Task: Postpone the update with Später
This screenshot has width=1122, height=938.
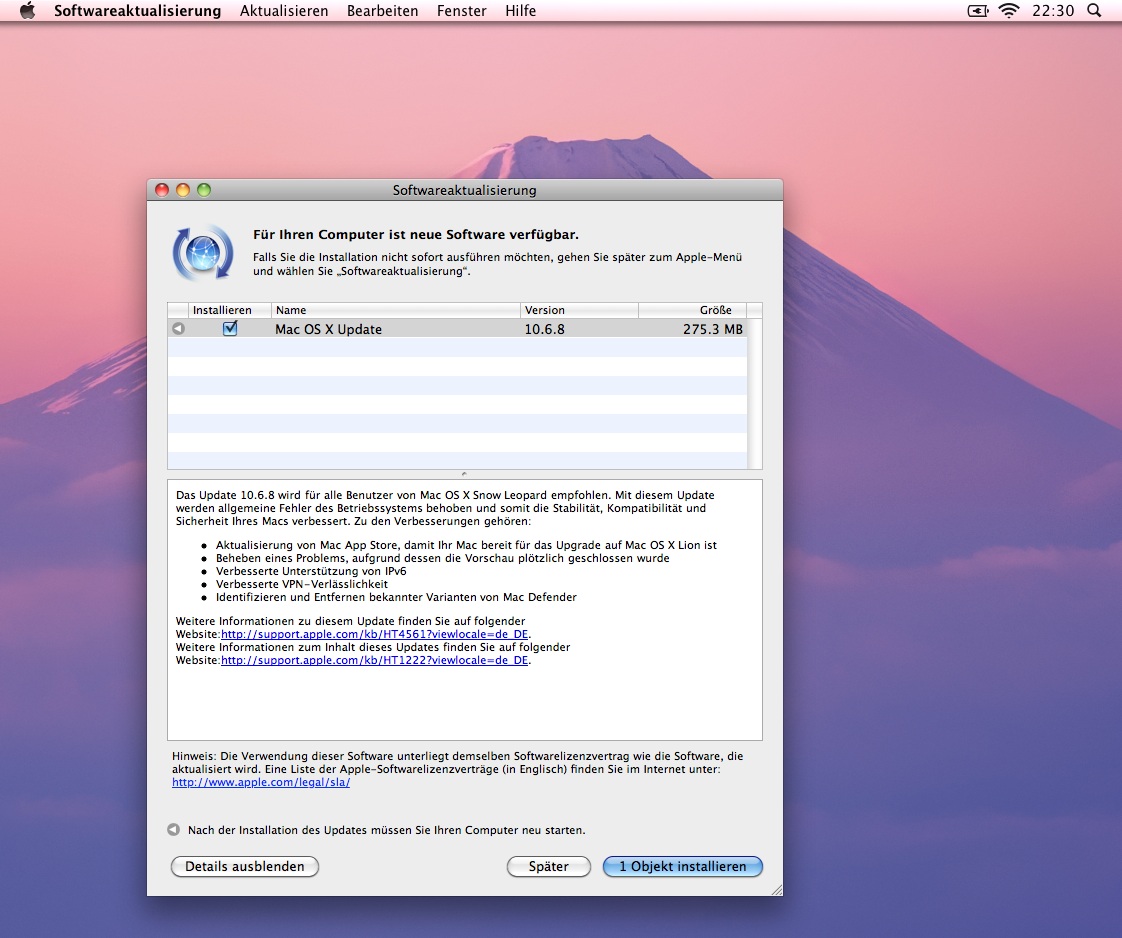Action: (549, 866)
